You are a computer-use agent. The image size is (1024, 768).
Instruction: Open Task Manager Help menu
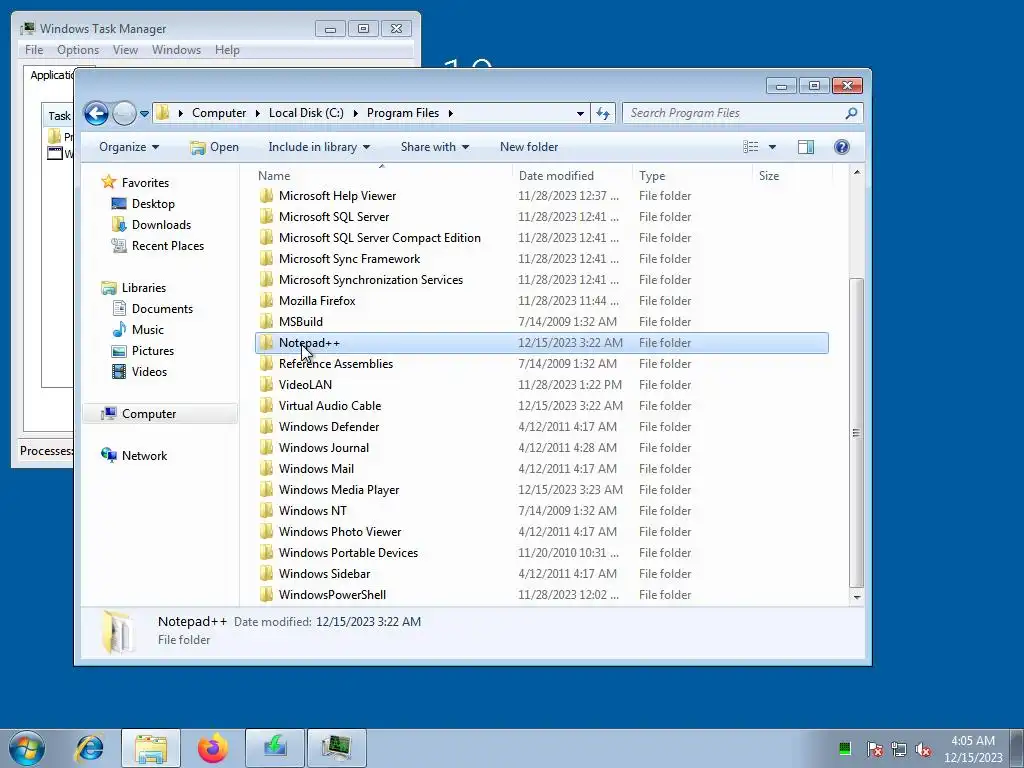pyautogui.click(x=227, y=50)
